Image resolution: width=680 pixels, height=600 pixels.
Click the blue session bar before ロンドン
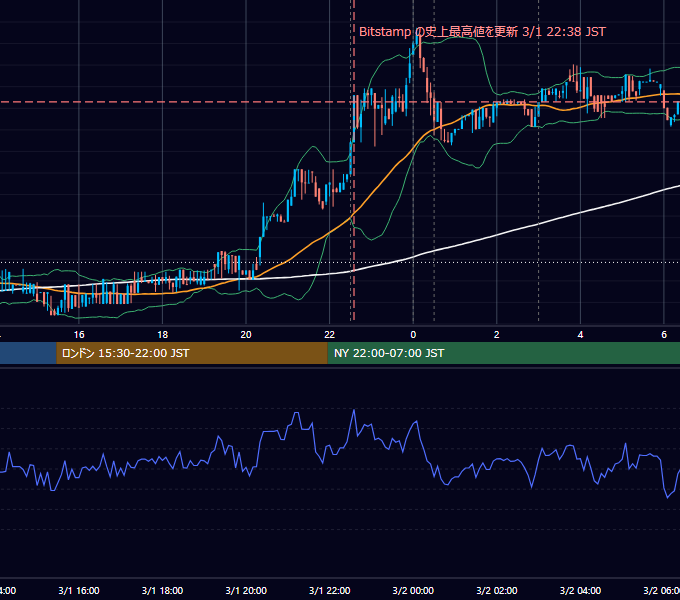28,353
